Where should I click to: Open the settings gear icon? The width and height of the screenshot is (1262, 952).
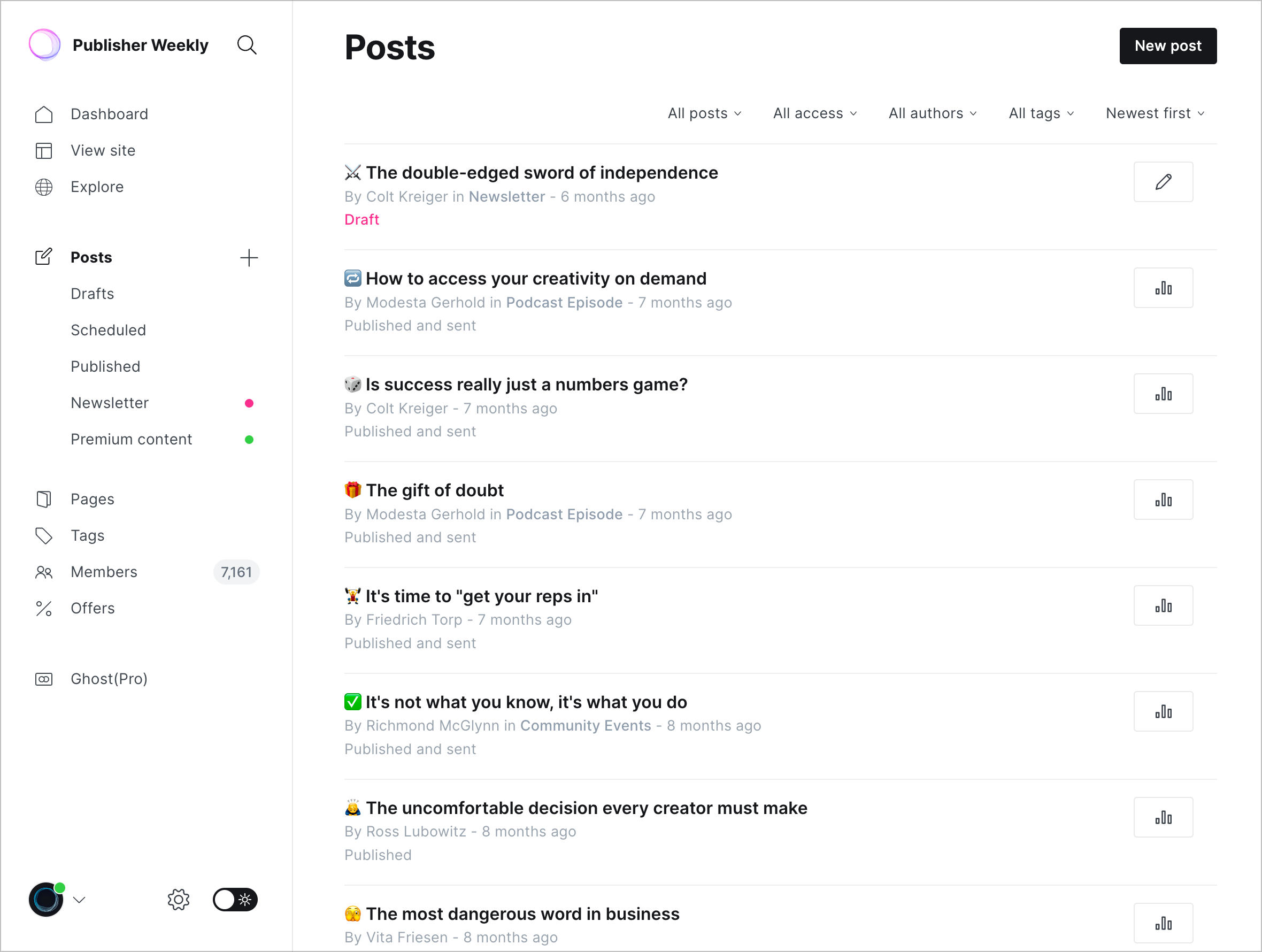(x=179, y=900)
